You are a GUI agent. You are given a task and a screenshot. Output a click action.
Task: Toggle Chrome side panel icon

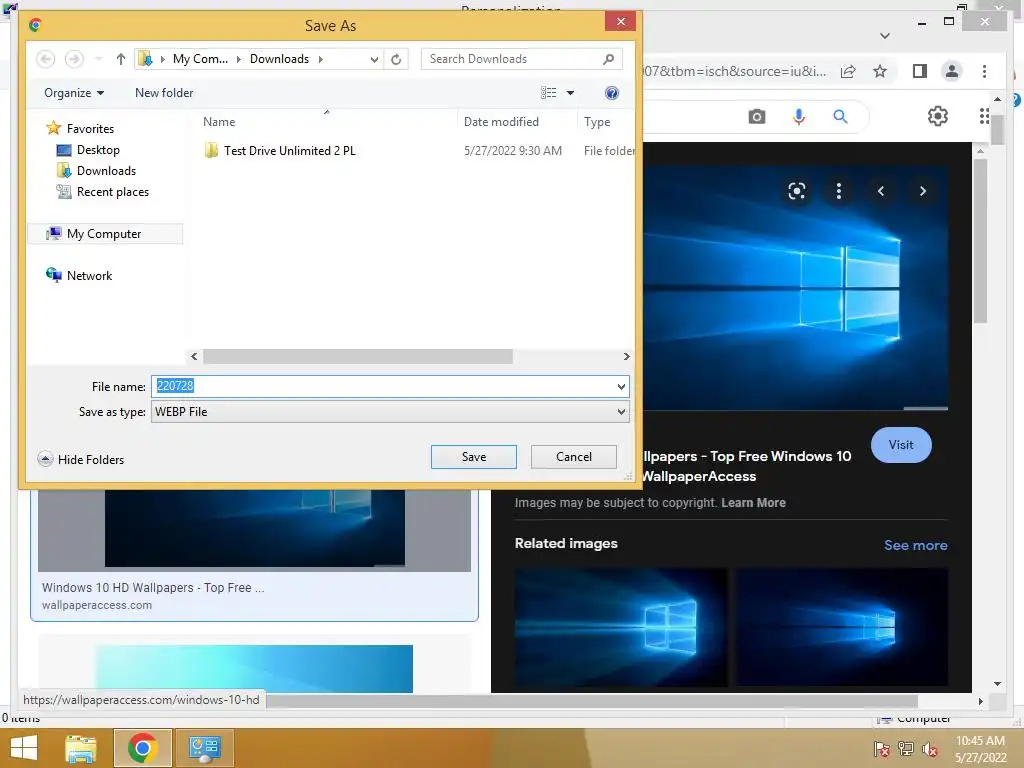[920, 71]
